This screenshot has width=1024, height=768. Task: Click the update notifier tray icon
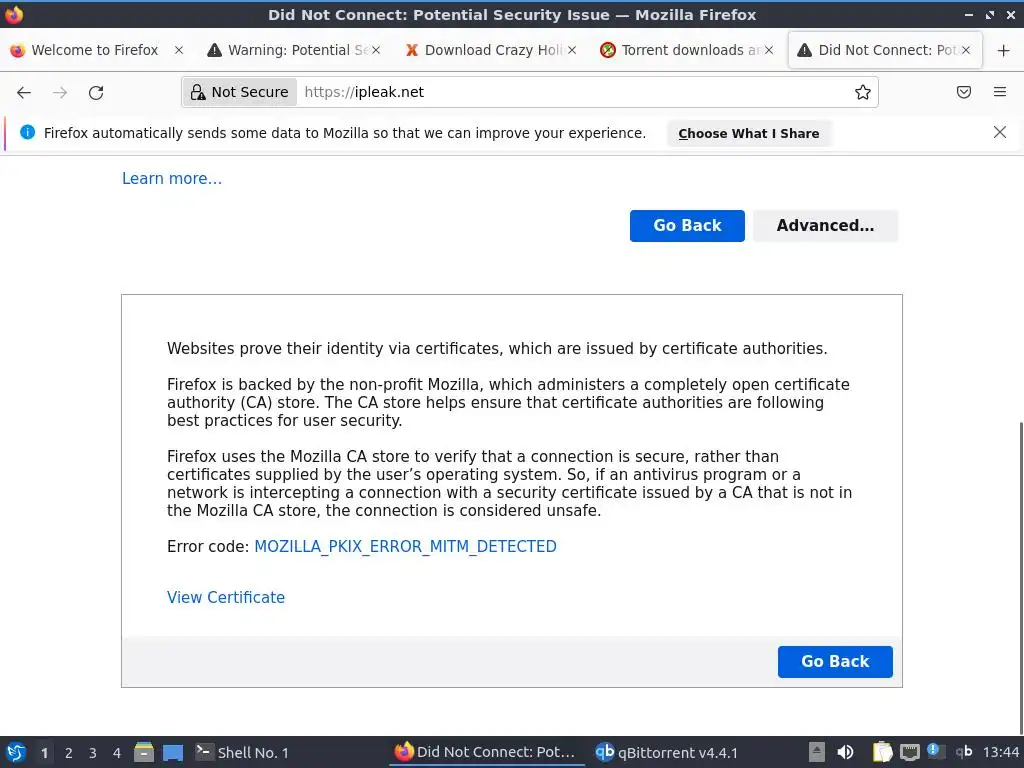936,752
